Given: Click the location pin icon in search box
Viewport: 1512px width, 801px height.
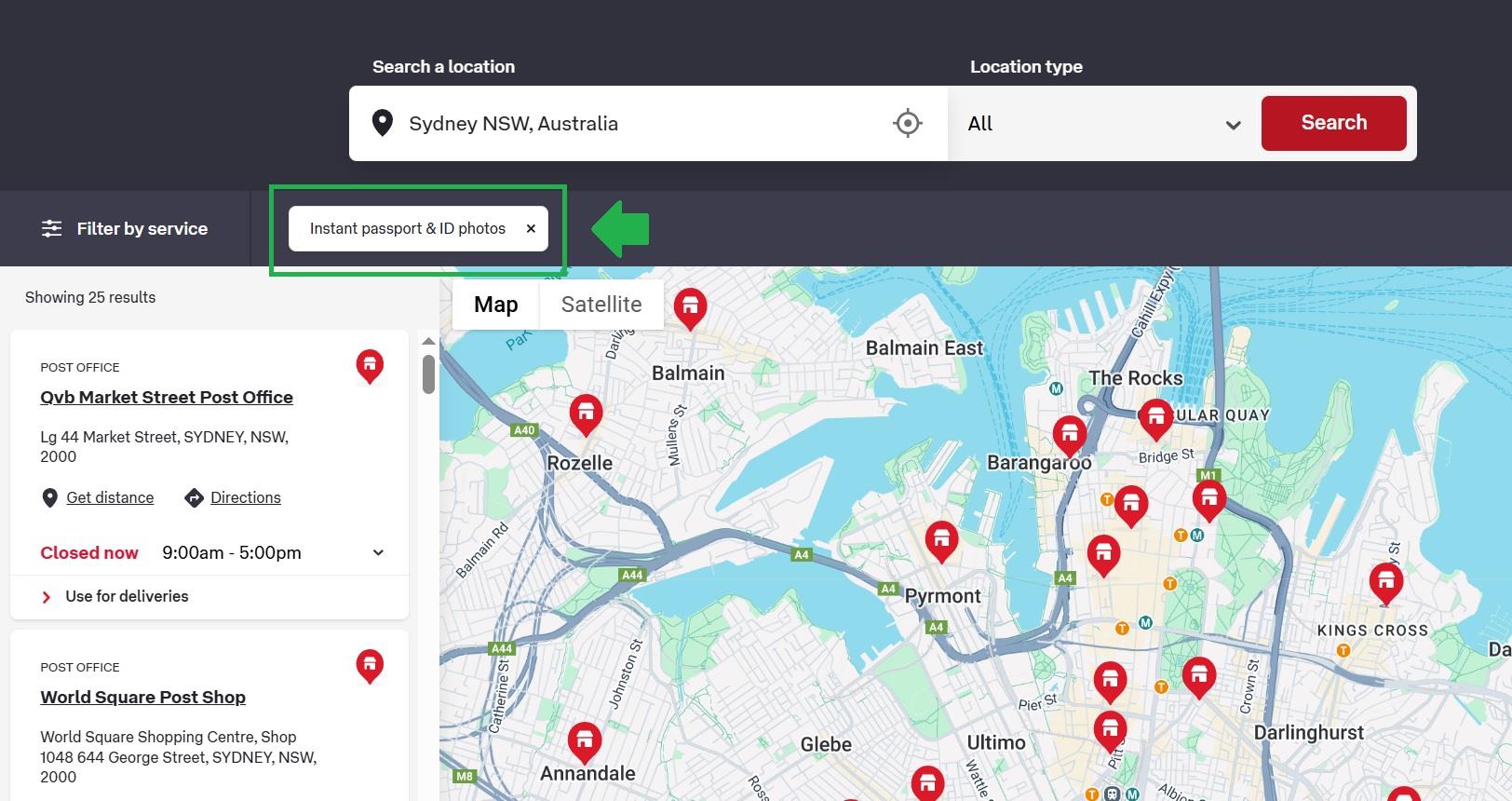Looking at the screenshot, I should [x=382, y=123].
